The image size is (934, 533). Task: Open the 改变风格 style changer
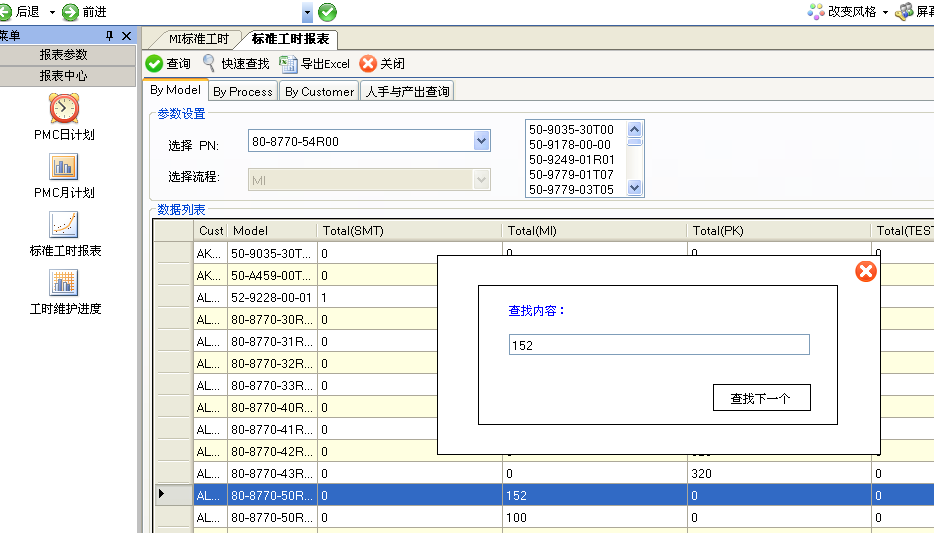[x=842, y=12]
